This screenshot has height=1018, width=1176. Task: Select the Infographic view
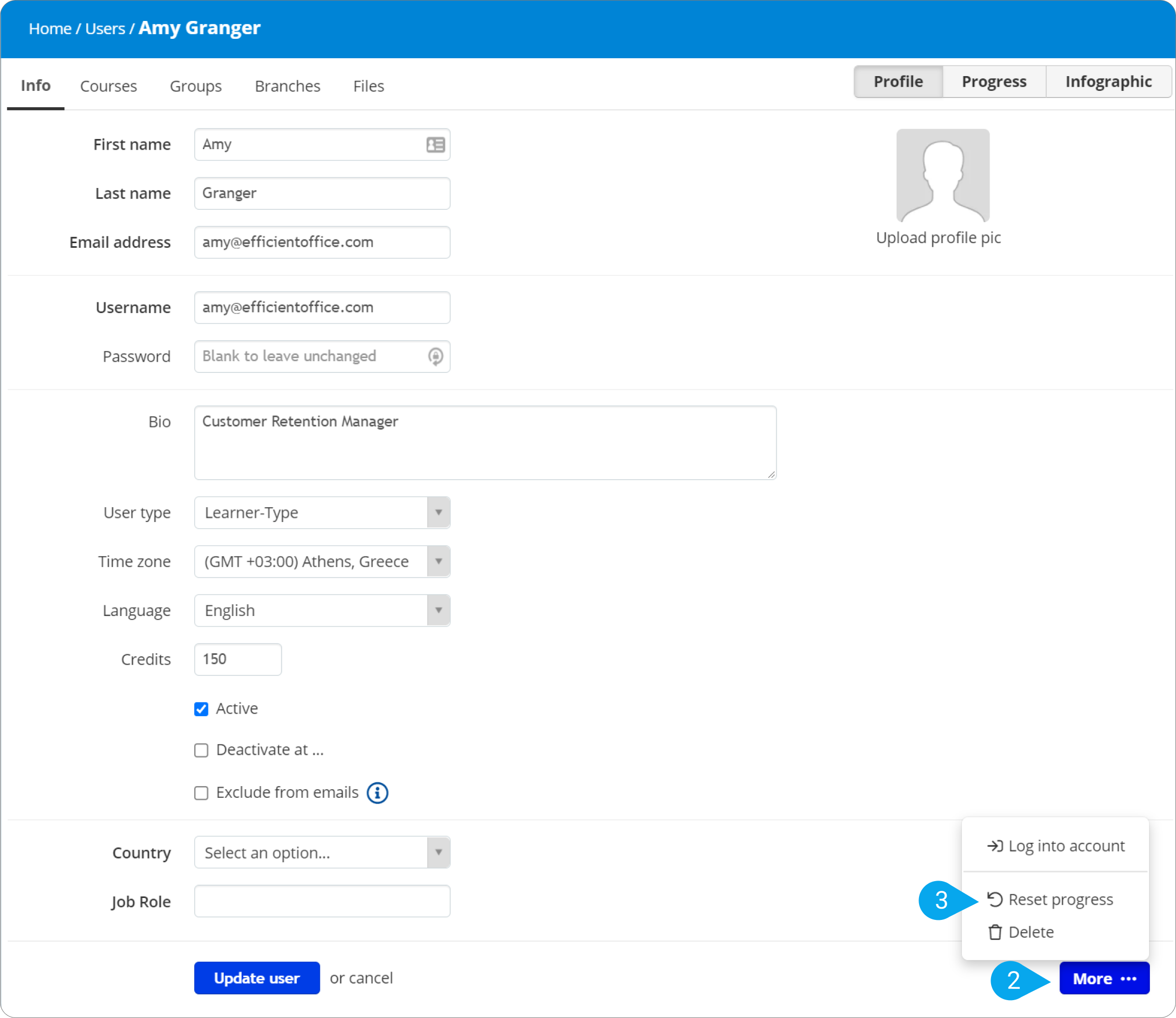pyautogui.click(x=1108, y=81)
